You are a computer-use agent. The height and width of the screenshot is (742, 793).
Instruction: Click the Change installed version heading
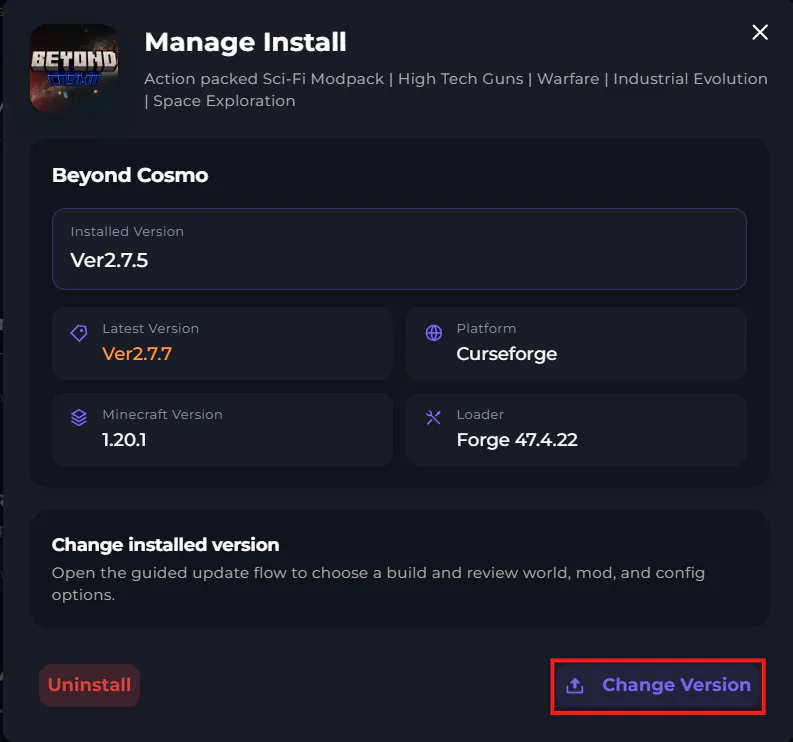click(165, 545)
